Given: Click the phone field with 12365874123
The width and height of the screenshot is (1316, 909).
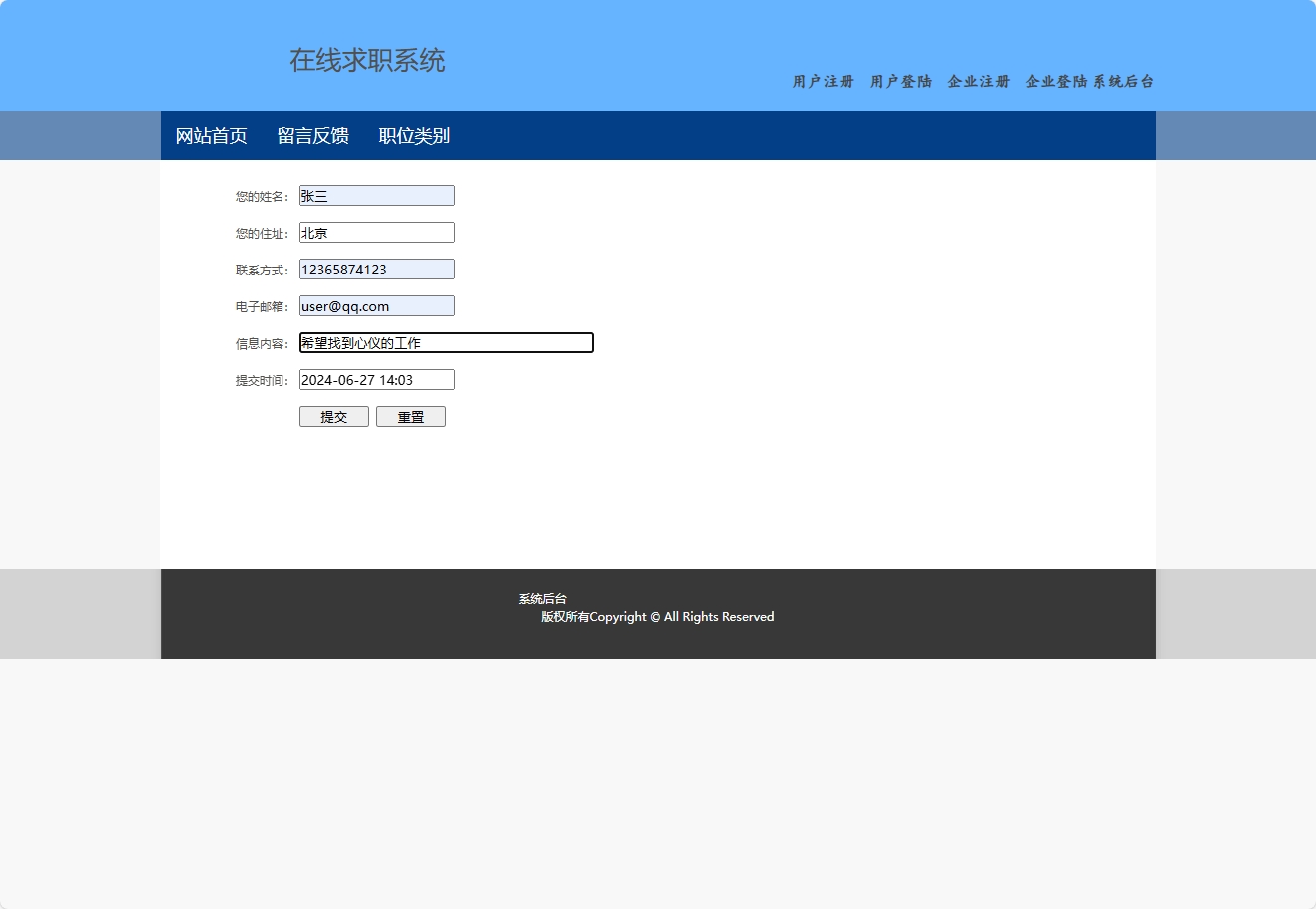Looking at the screenshot, I should pos(375,269).
